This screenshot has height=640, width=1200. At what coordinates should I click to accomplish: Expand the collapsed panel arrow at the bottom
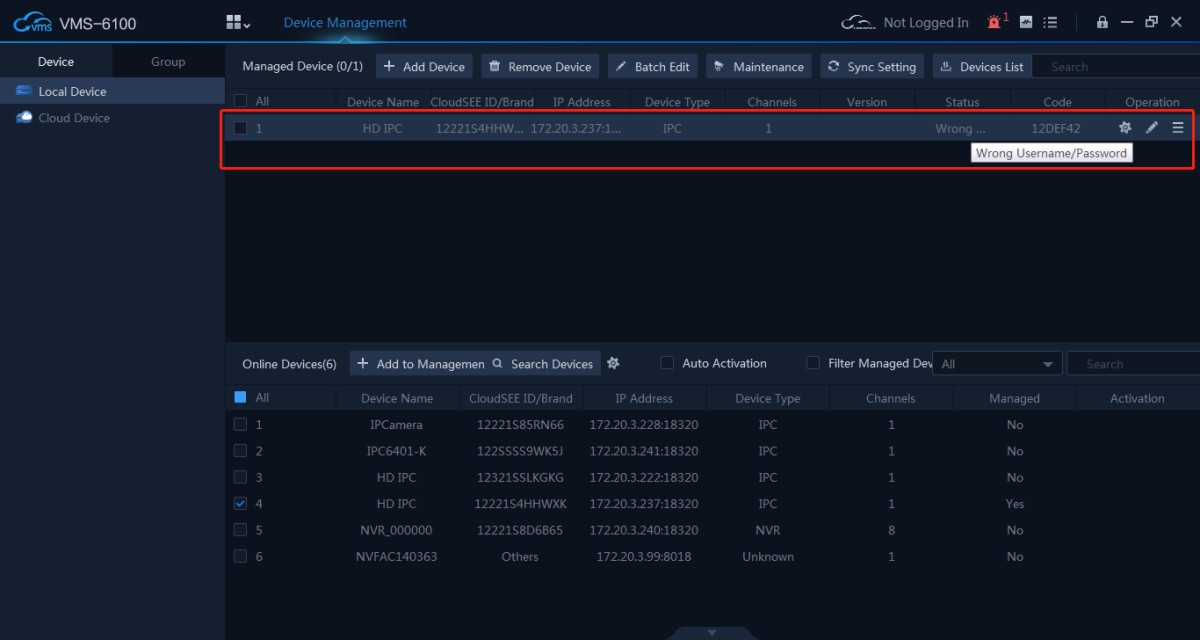tap(712, 632)
